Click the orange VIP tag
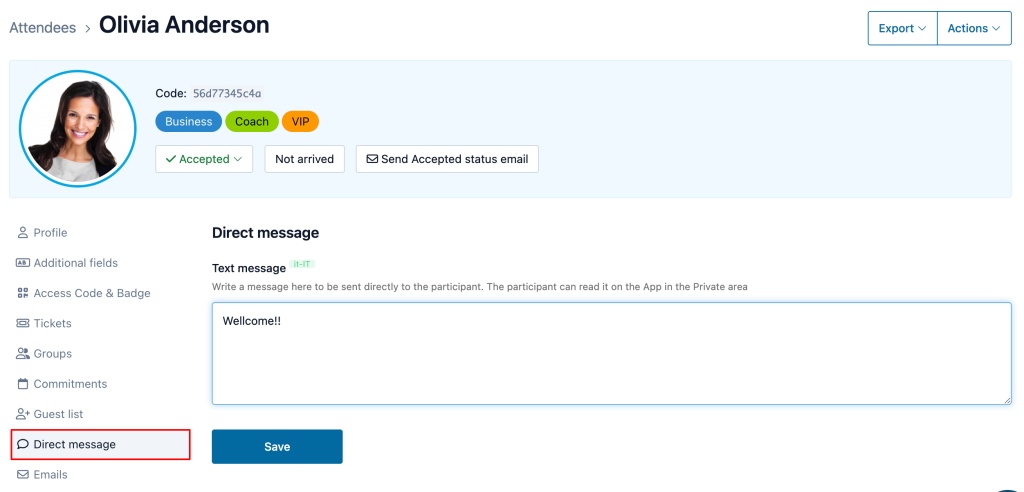This screenshot has height=492, width=1024. coord(300,122)
